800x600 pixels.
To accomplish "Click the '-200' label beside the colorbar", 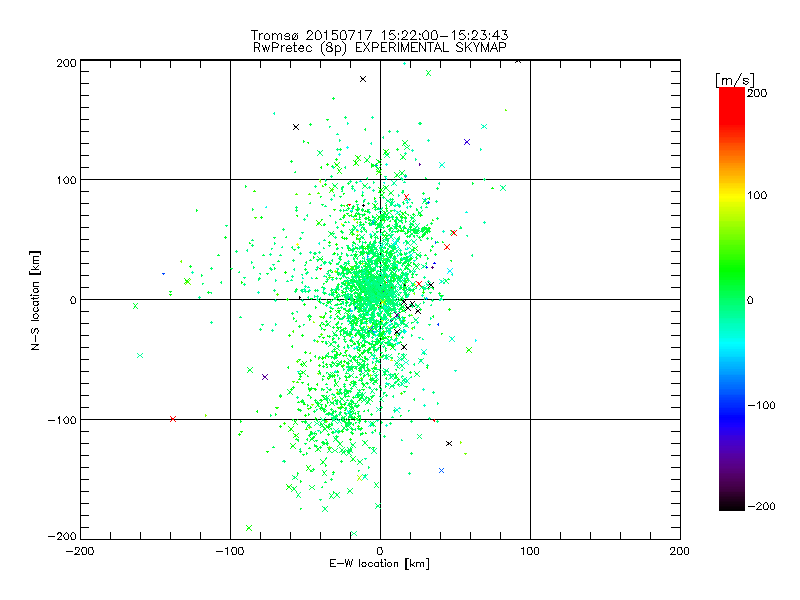I will point(761,506).
